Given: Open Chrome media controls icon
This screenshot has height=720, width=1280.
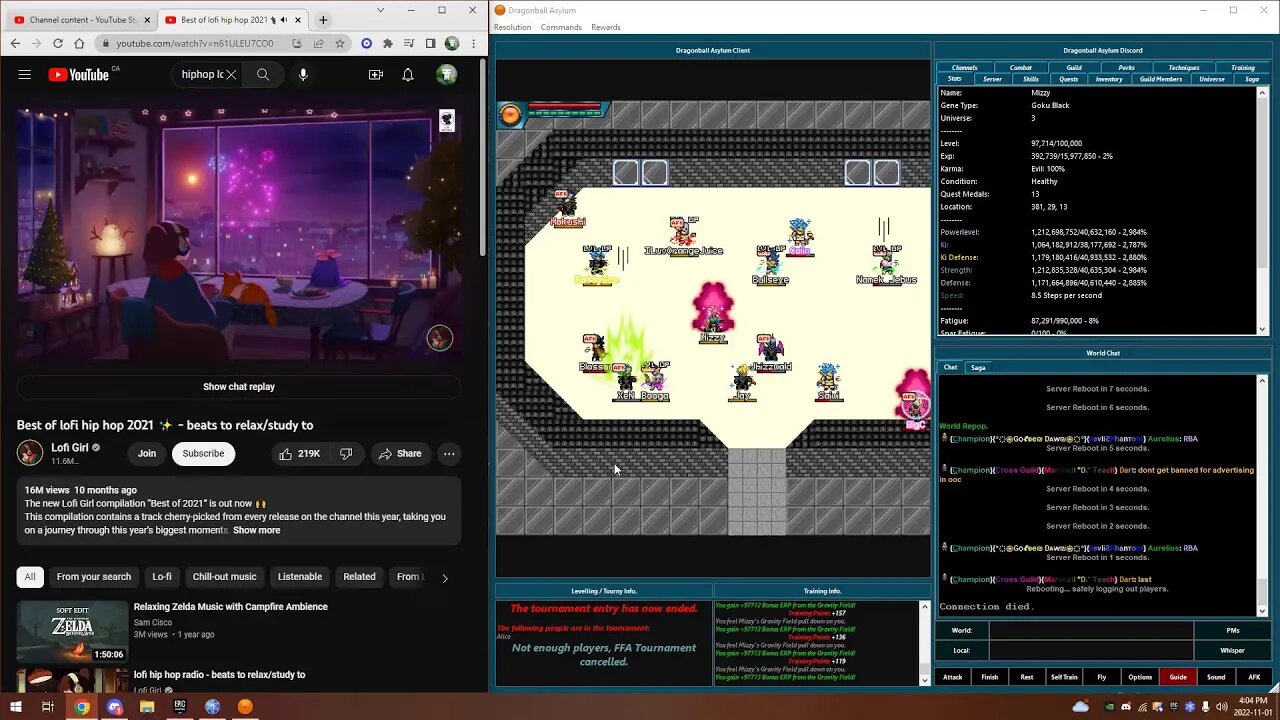Looking at the screenshot, I should (x=409, y=43).
